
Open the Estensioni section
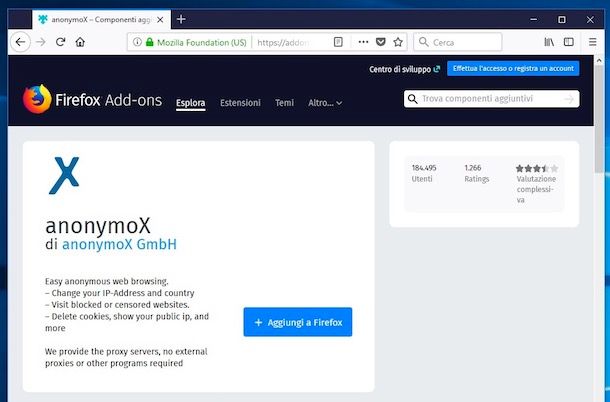(240, 103)
